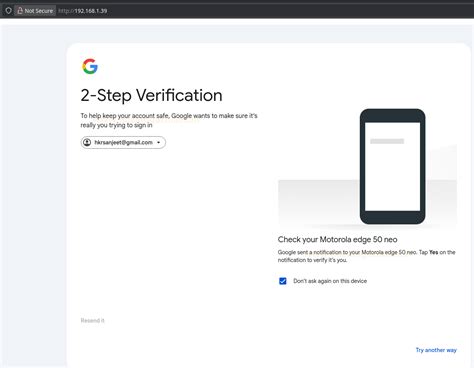Click the 'To help keep your account safe' text
Viewport: 474px width, 368px height.
(x=169, y=120)
